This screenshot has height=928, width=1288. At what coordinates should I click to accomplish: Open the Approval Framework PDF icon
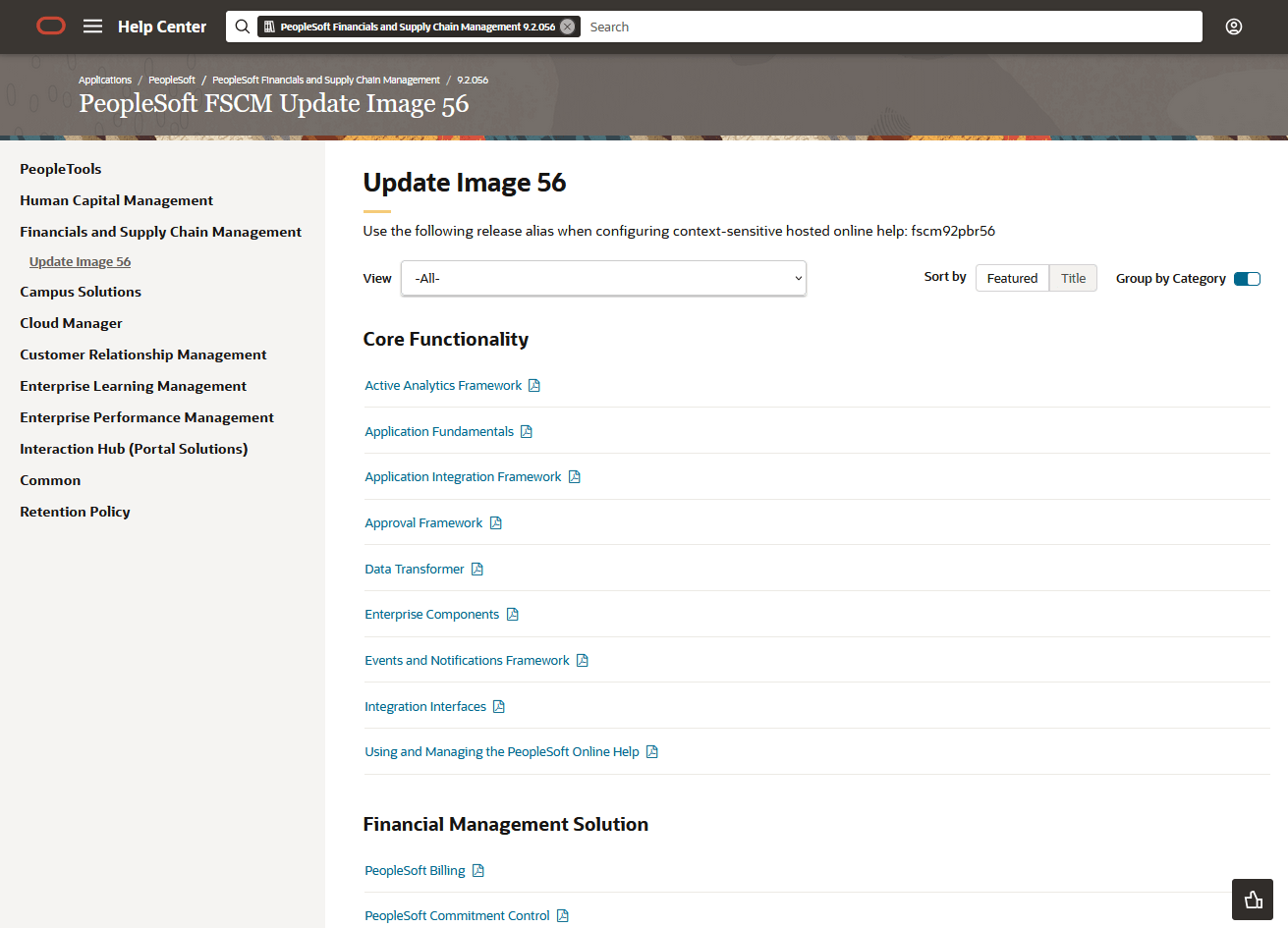coord(495,522)
